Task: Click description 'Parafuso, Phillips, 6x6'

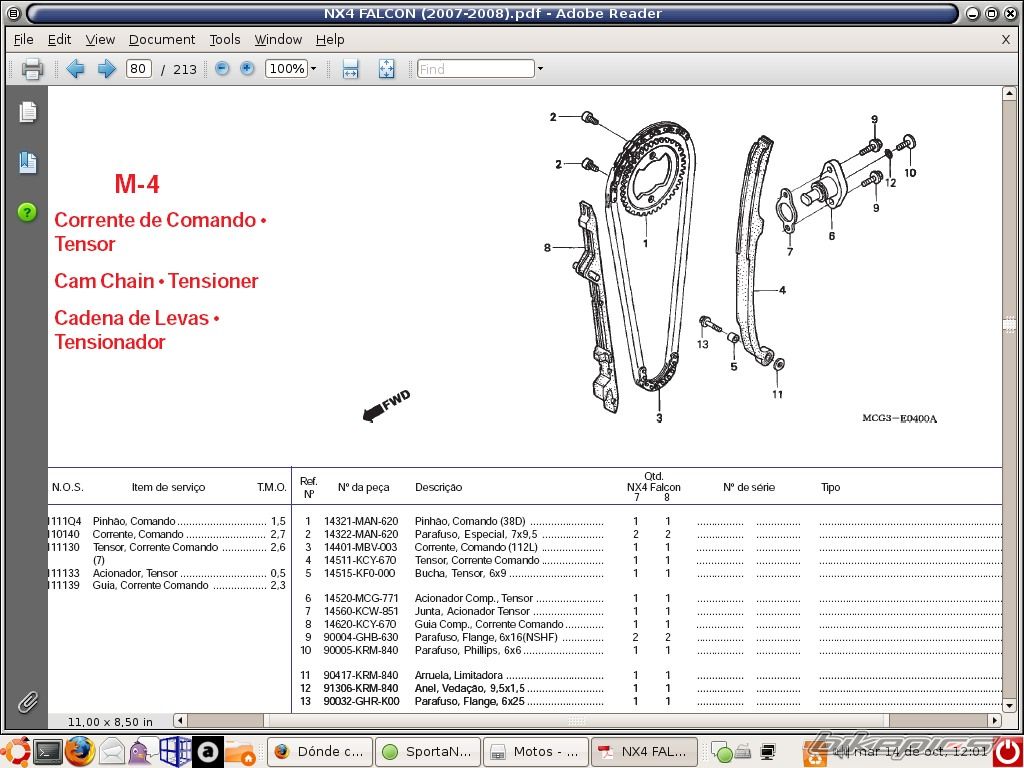Action: (x=468, y=650)
